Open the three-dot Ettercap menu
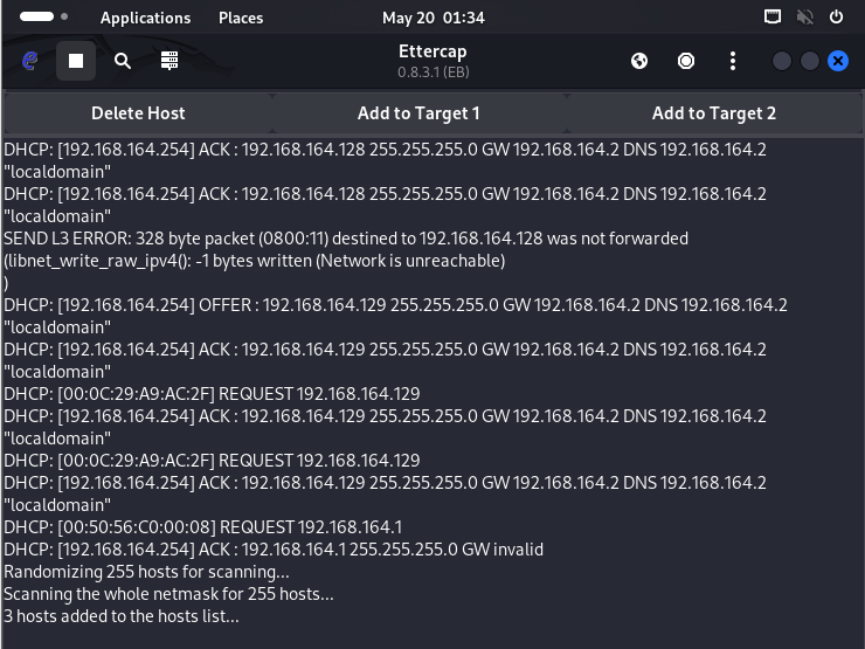Viewport: 865px width, 649px height. (733, 61)
